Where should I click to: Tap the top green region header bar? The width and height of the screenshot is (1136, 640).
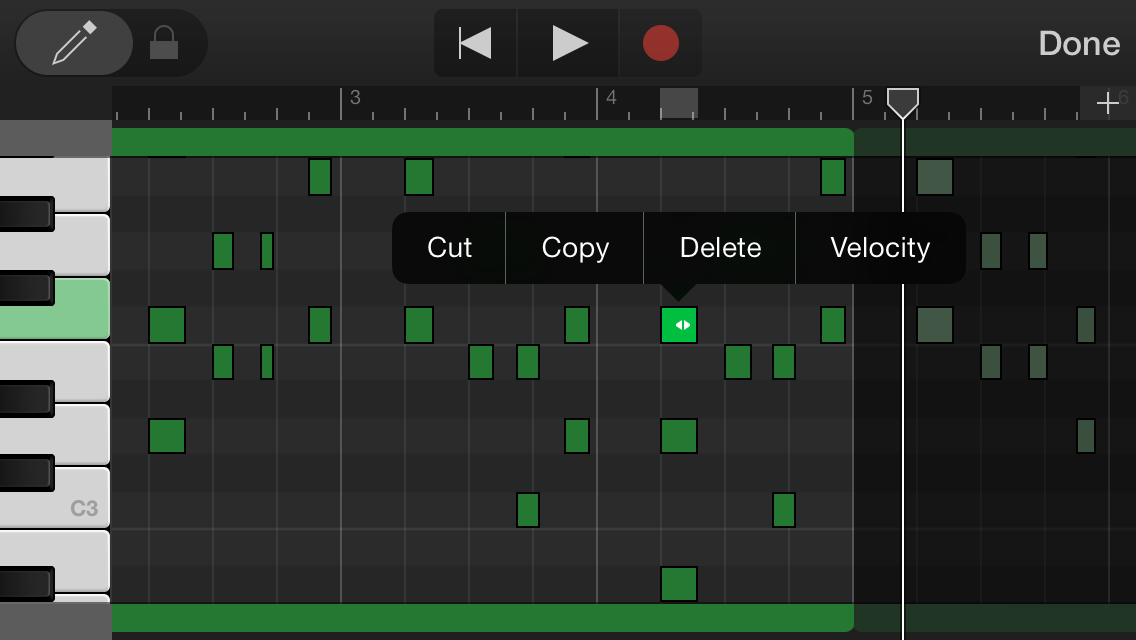coord(483,142)
